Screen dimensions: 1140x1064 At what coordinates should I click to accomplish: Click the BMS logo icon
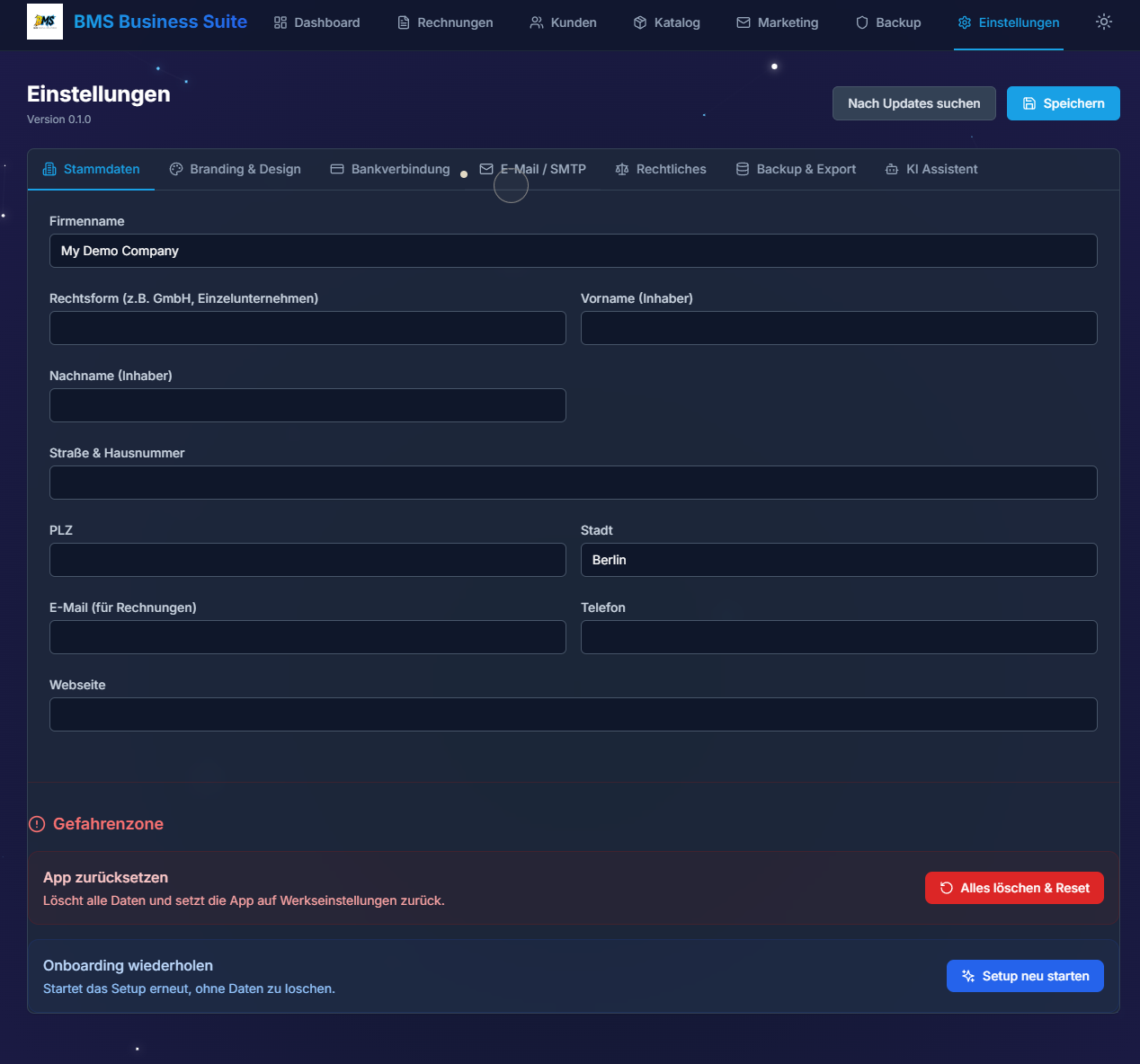tap(45, 22)
